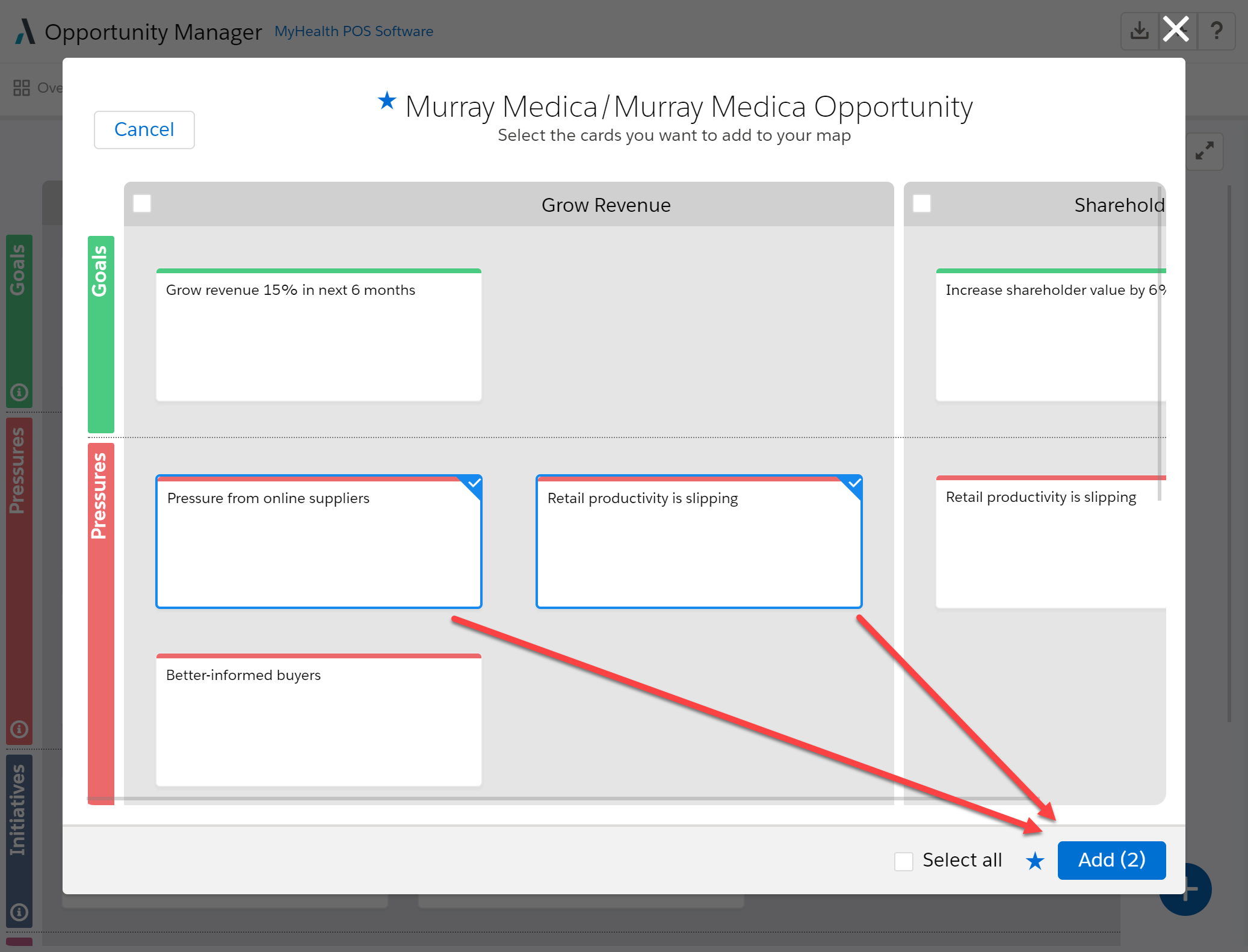This screenshot has height=952, width=1248.
Task: Tick the Grow Revenue column checkbox
Action: click(x=142, y=203)
